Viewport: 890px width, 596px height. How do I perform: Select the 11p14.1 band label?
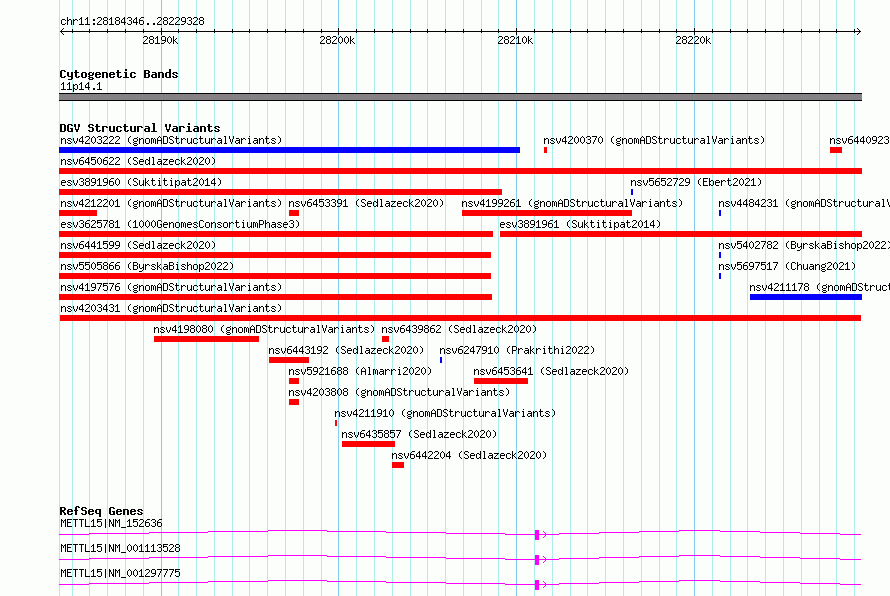coord(81,86)
